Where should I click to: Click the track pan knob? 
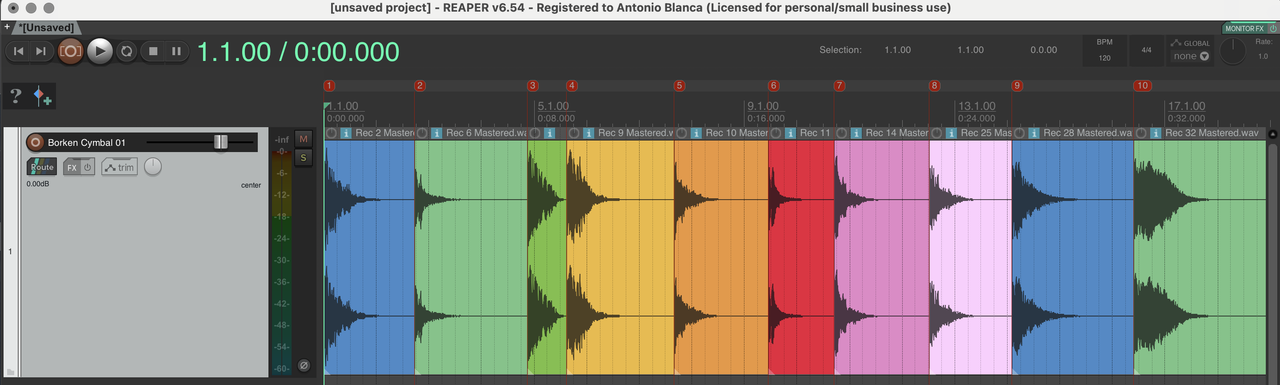coord(152,166)
